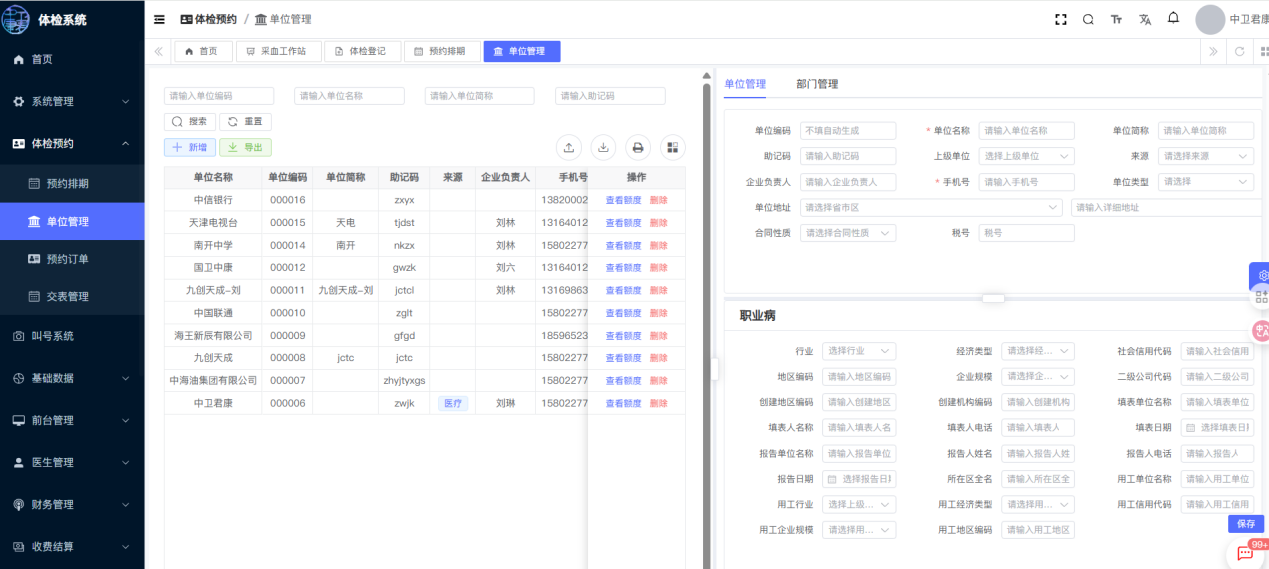Select 预约订单 in the sidebar
This screenshot has height=569, width=1269.
(68, 259)
